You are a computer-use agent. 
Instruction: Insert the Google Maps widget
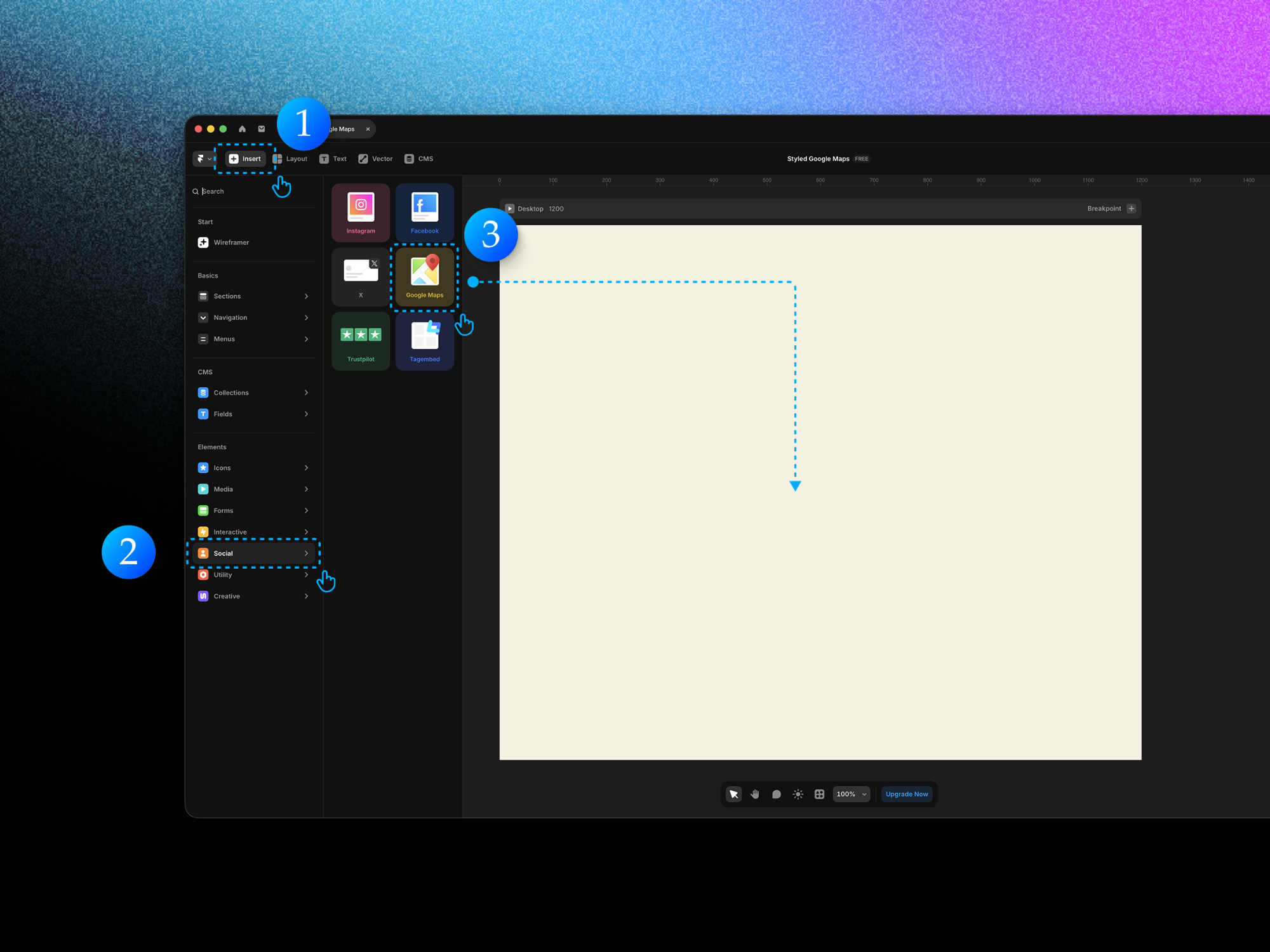click(424, 276)
